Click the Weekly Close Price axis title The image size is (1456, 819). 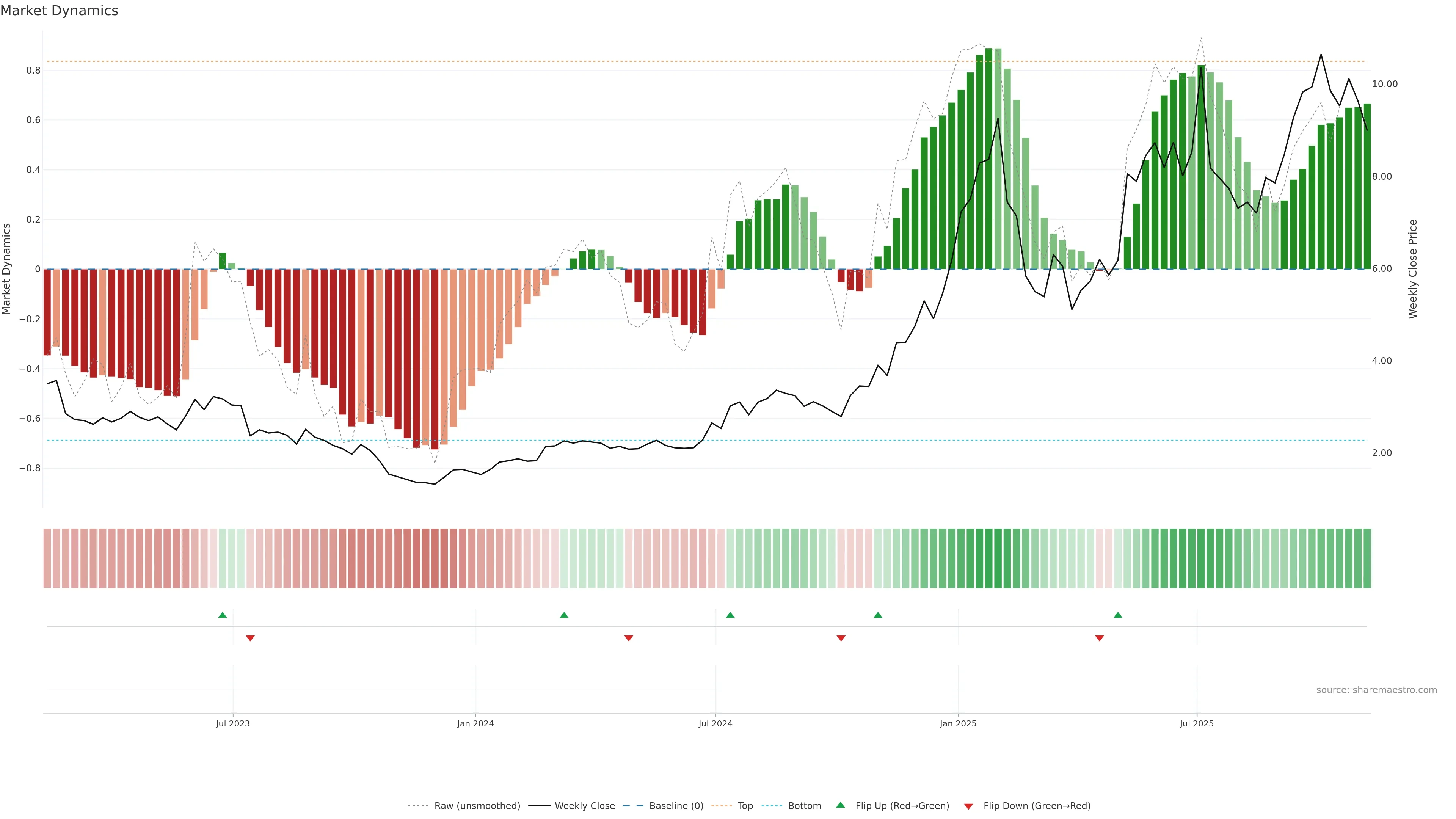[1413, 269]
